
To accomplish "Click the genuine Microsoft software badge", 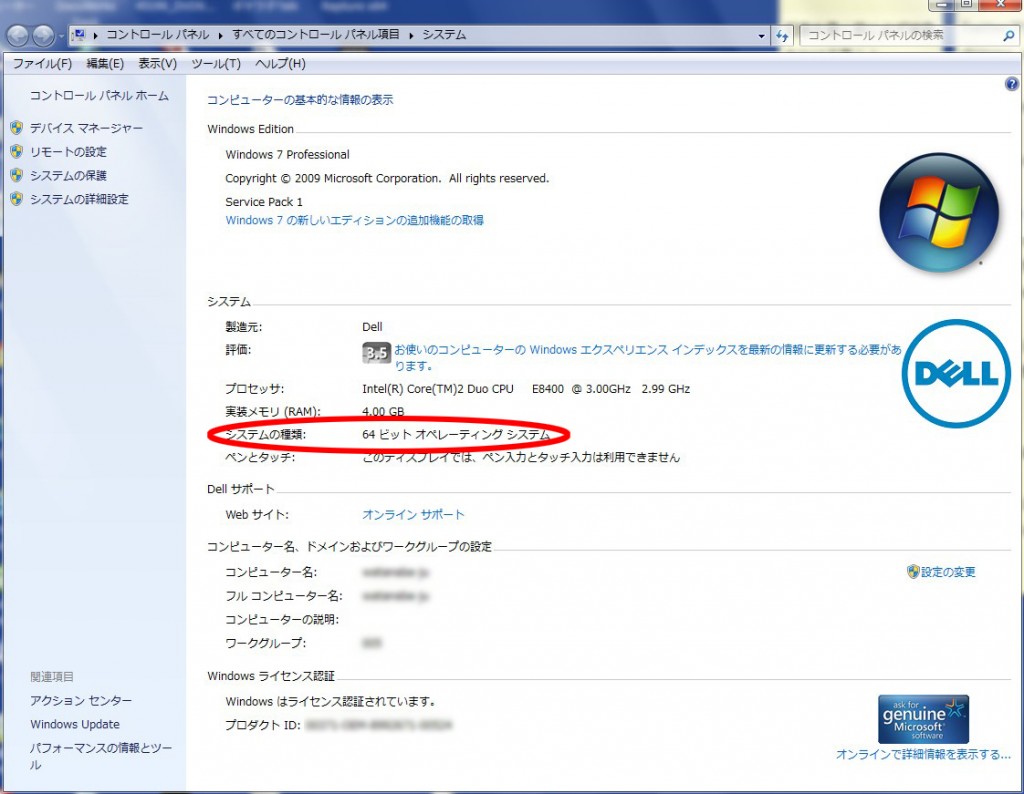I will pyautogui.click(x=923, y=719).
